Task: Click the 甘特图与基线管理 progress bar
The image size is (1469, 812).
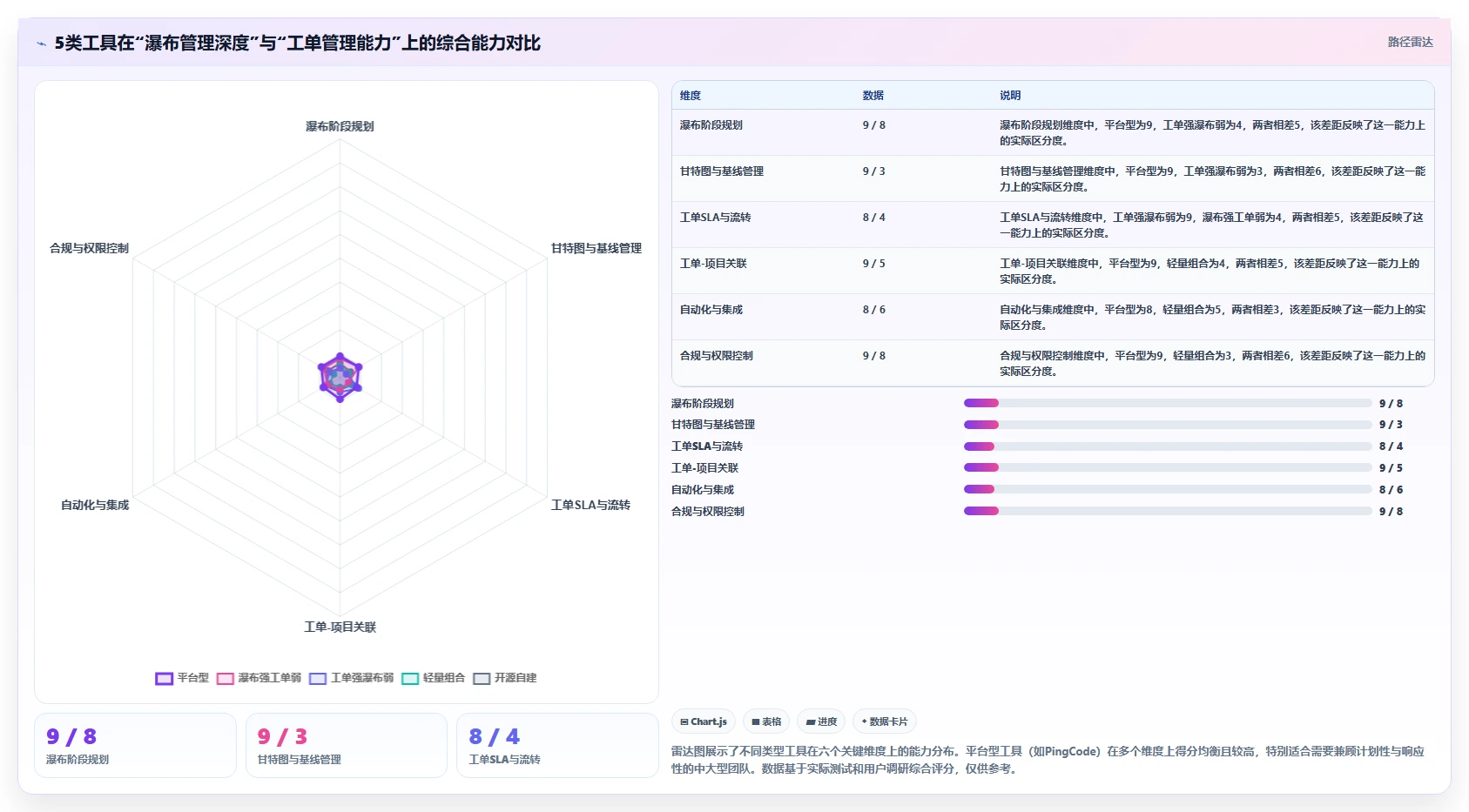Action: (1168, 425)
